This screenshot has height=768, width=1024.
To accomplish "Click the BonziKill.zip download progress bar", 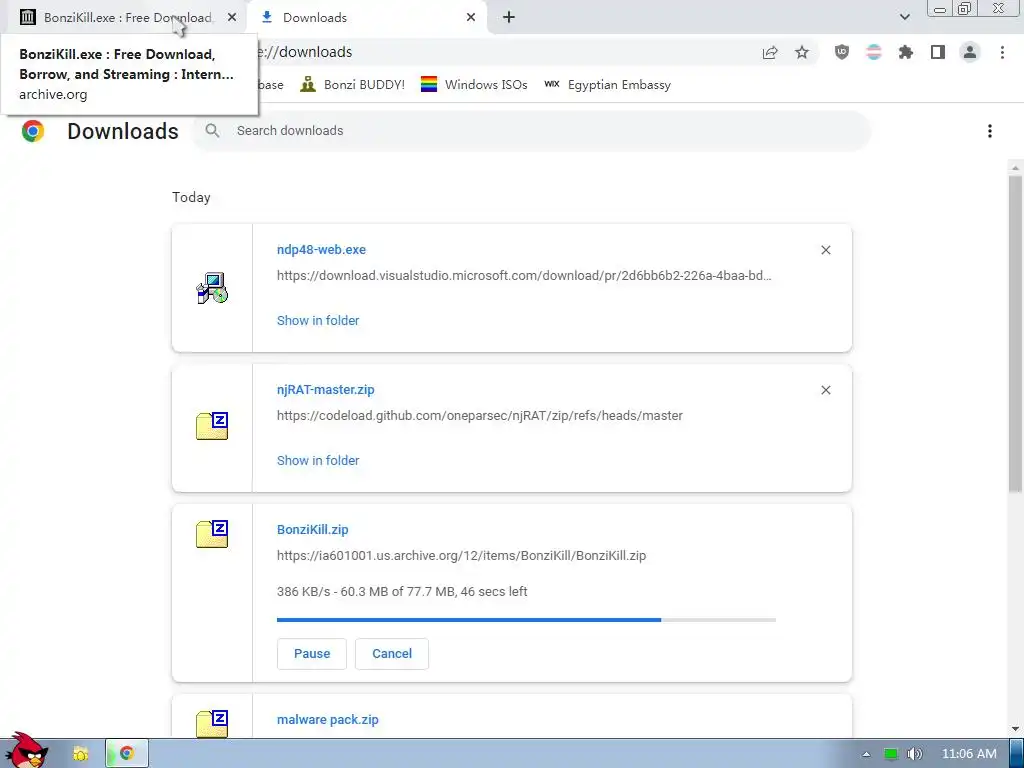I will [526, 619].
